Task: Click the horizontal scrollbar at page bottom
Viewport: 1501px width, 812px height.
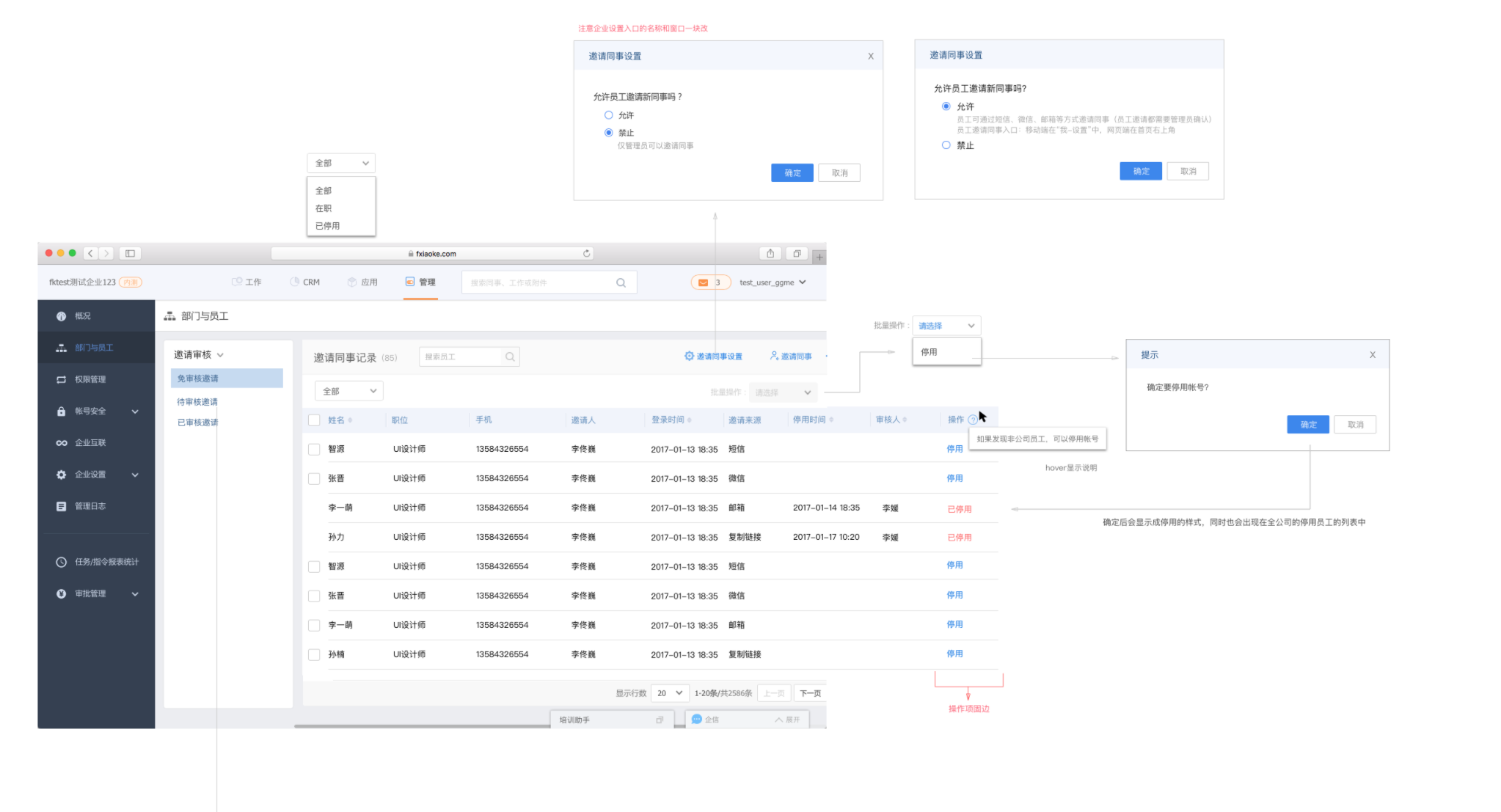Action: tap(423, 726)
